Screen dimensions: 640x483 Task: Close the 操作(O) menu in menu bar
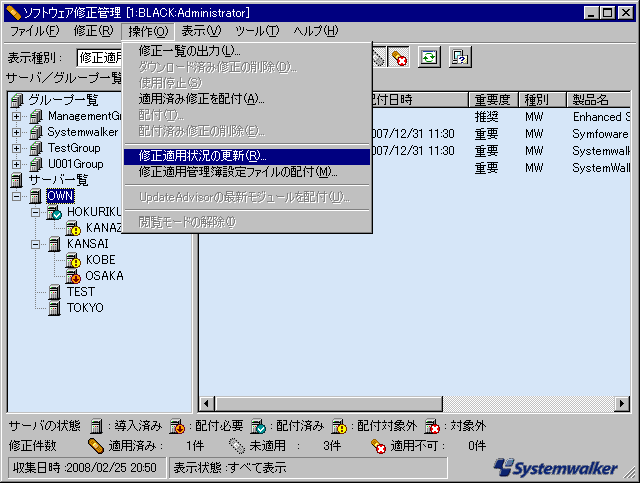point(148,31)
